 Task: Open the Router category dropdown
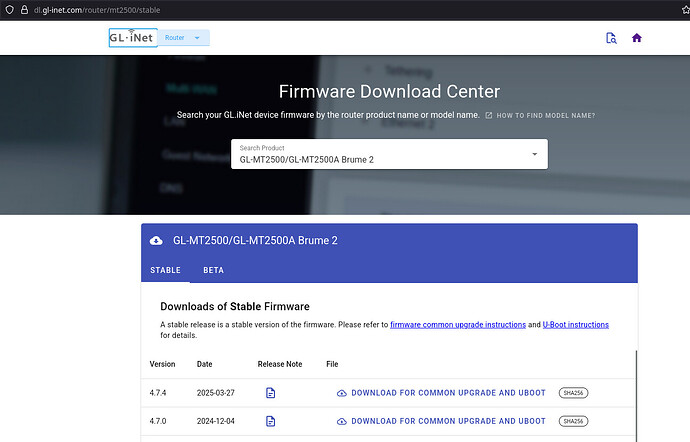[184, 38]
